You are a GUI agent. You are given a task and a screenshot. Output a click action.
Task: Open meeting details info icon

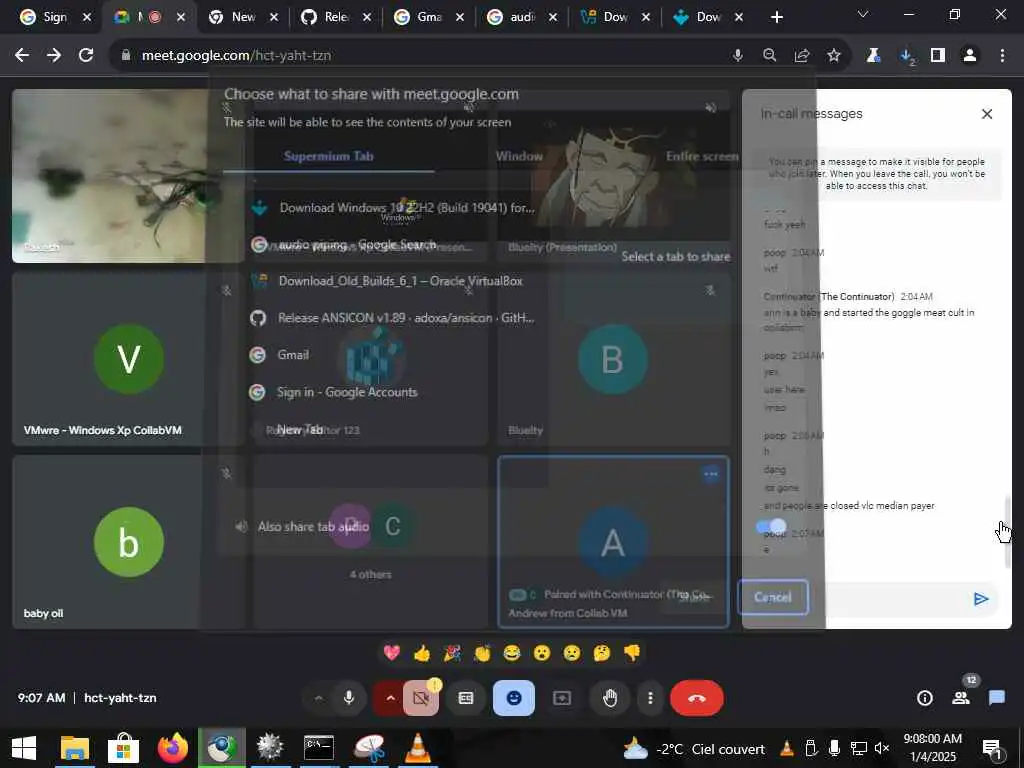925,698
